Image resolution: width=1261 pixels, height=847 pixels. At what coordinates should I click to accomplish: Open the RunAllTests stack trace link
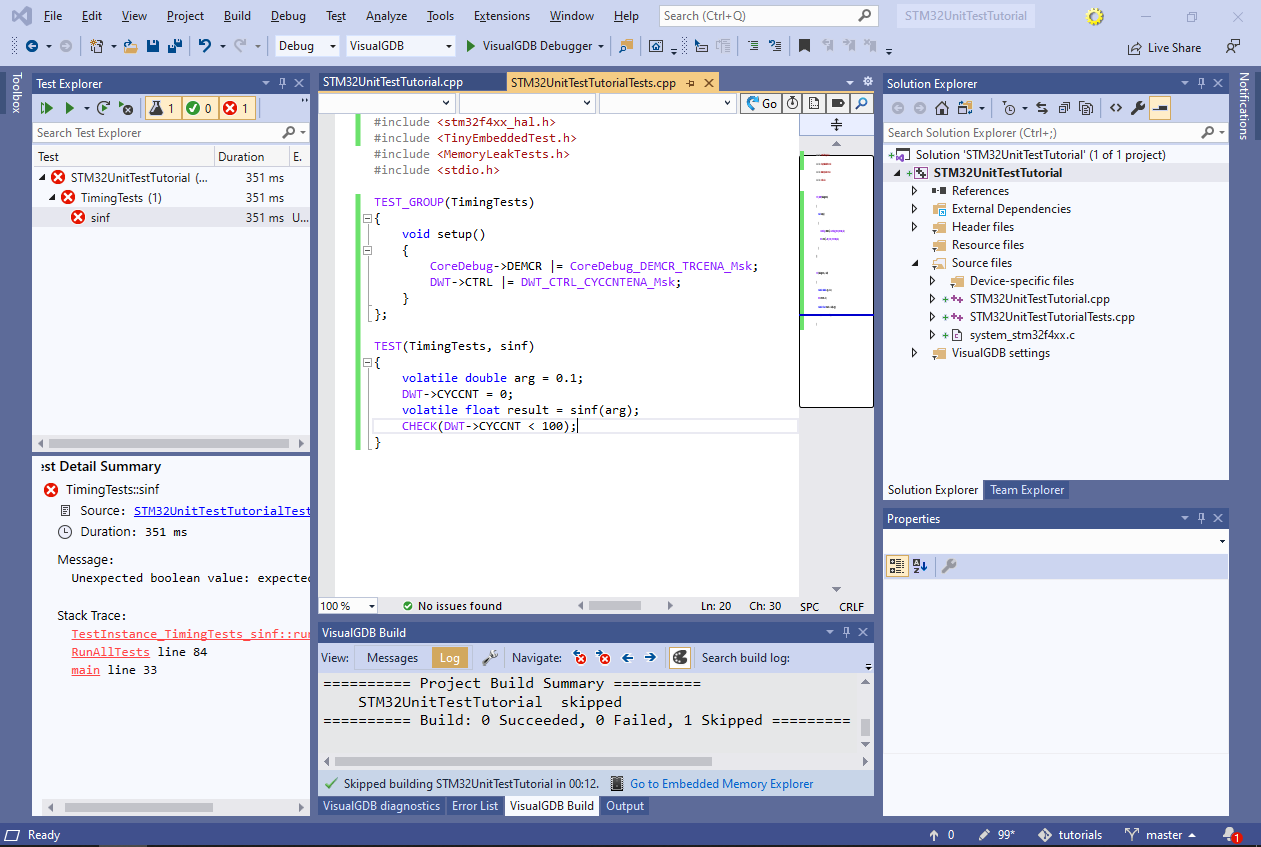click(110, 652)
